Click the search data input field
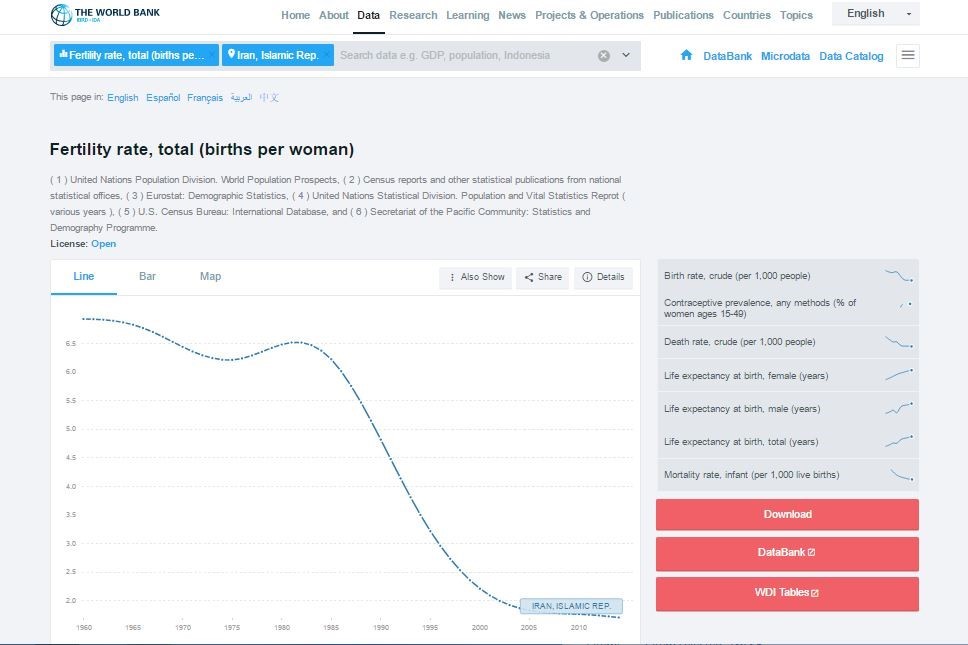 pyautogui.click(x=465, y=55)
